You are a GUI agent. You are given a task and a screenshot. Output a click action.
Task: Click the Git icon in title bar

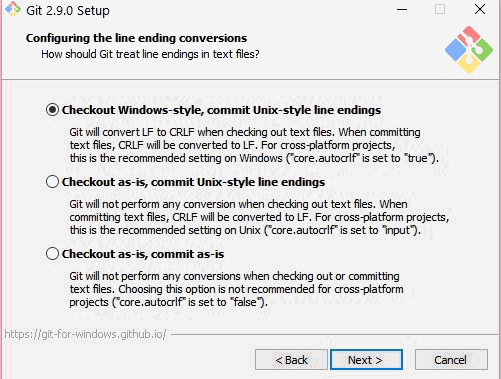13,9
